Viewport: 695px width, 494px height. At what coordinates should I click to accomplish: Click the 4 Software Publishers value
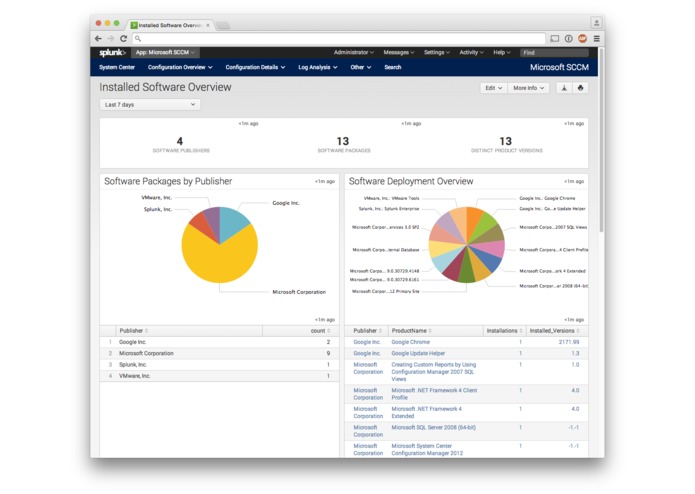[180, 141]
